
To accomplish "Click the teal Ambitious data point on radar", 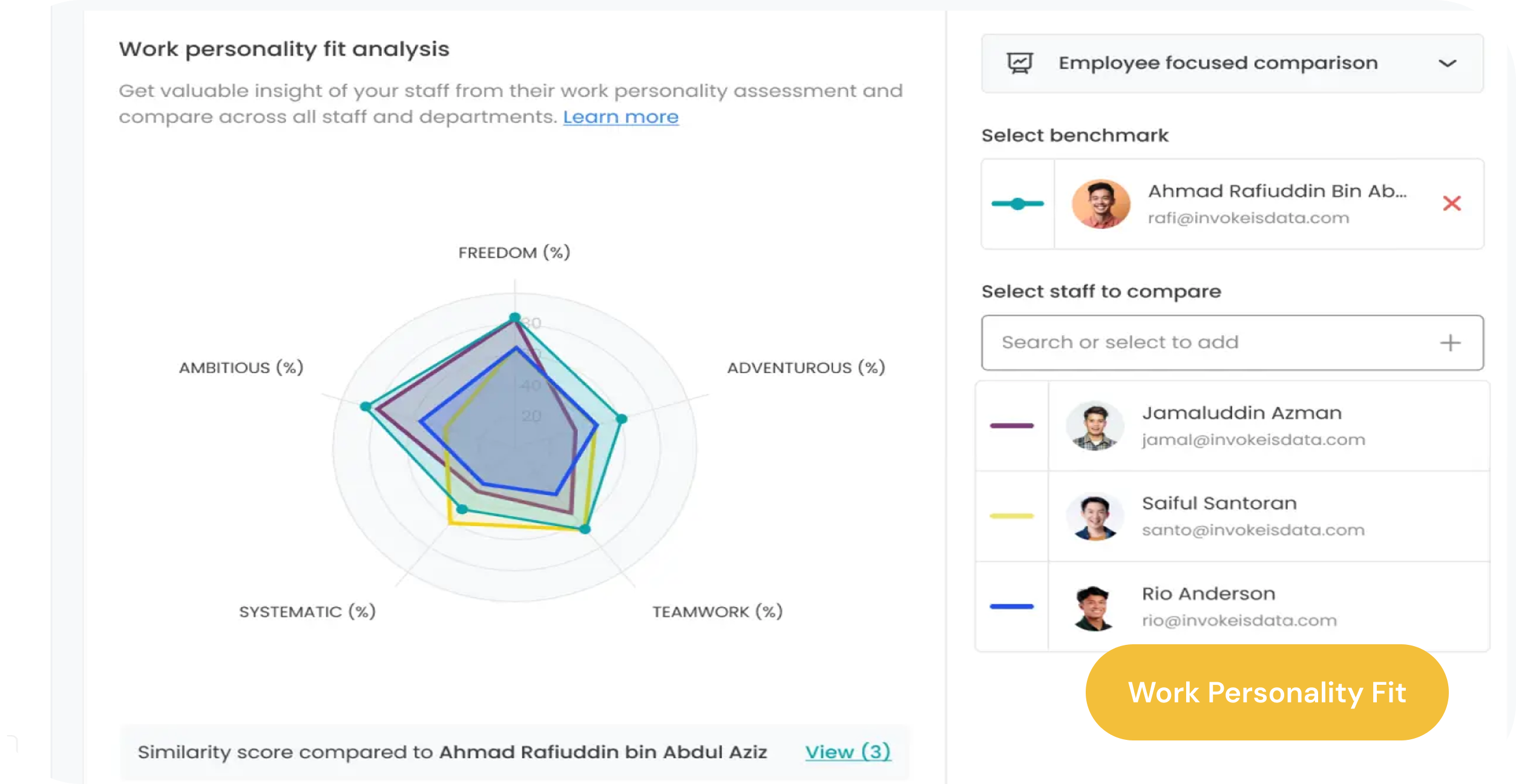I will pyautogui.click(x=366, y=407).
